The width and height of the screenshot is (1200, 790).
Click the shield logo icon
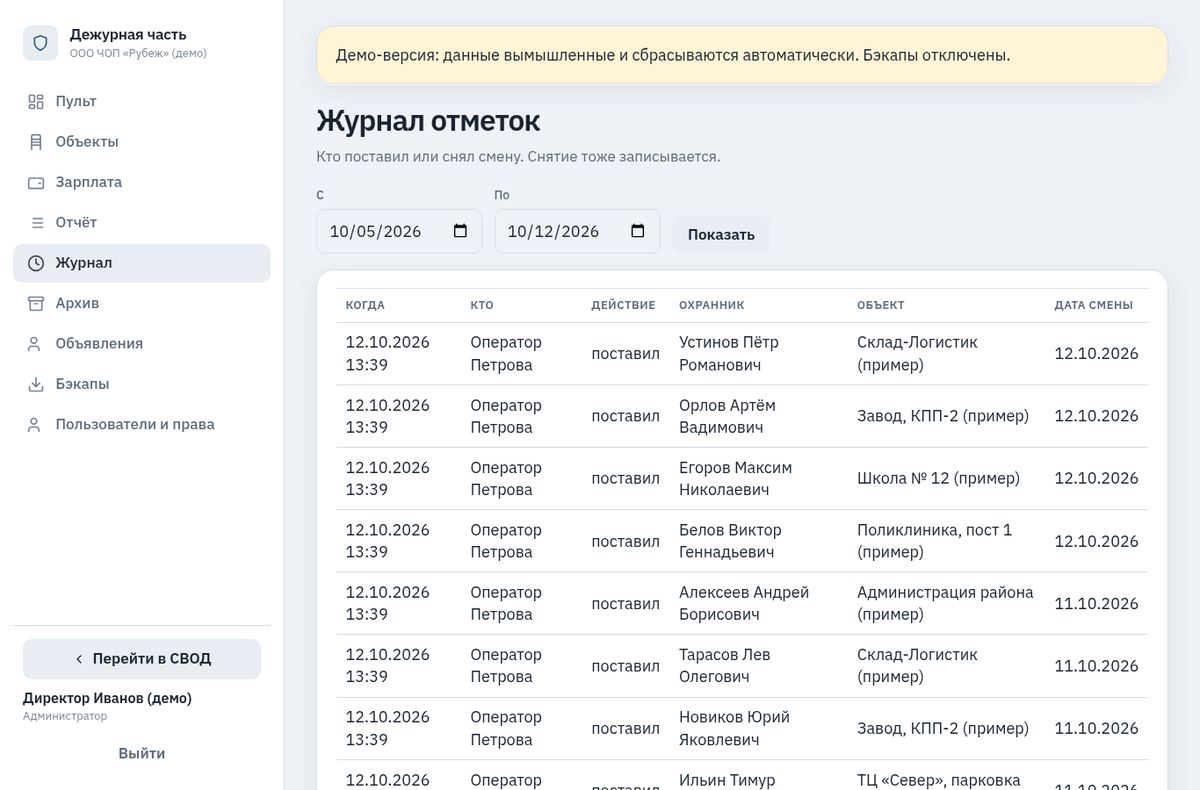41,43
